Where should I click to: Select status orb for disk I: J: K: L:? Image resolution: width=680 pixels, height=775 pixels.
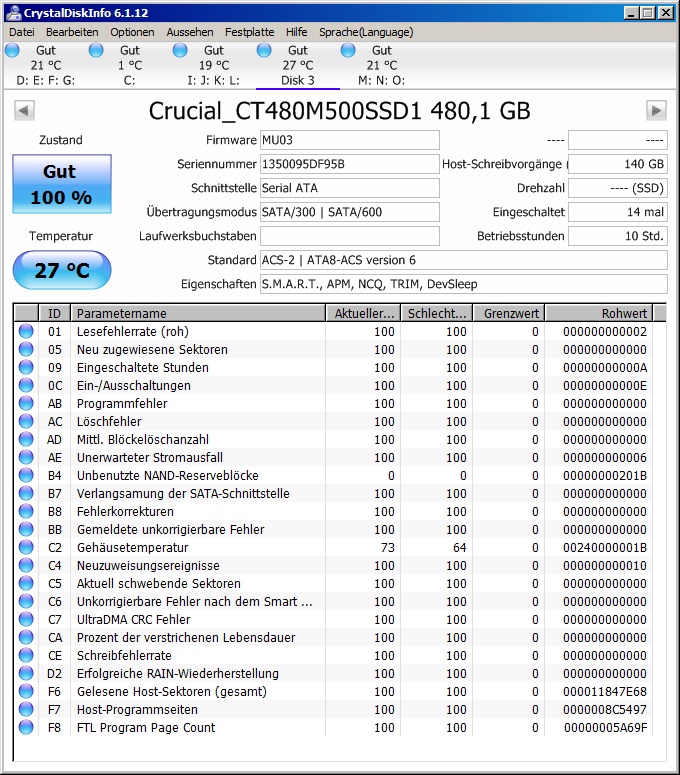click(180, 50)
